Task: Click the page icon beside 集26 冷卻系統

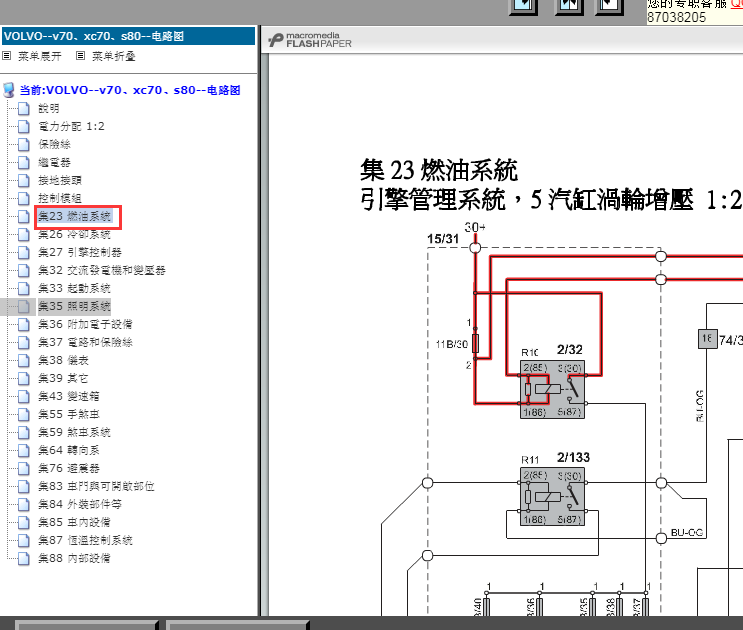Action: click(x=24, y=234)
